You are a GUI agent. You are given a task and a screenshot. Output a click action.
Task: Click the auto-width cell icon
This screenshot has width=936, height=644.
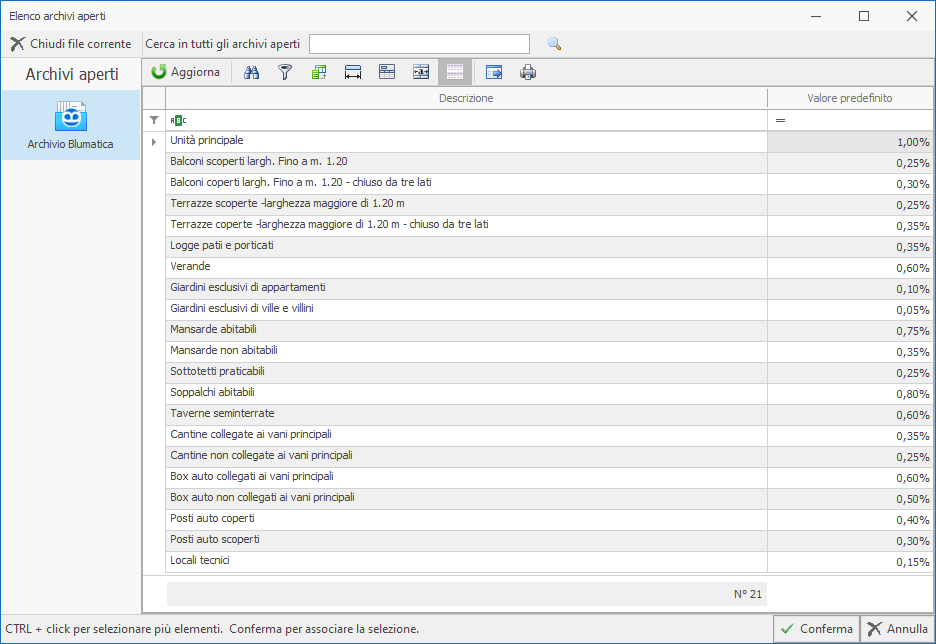pyautogui.click(x=421, y=73)
